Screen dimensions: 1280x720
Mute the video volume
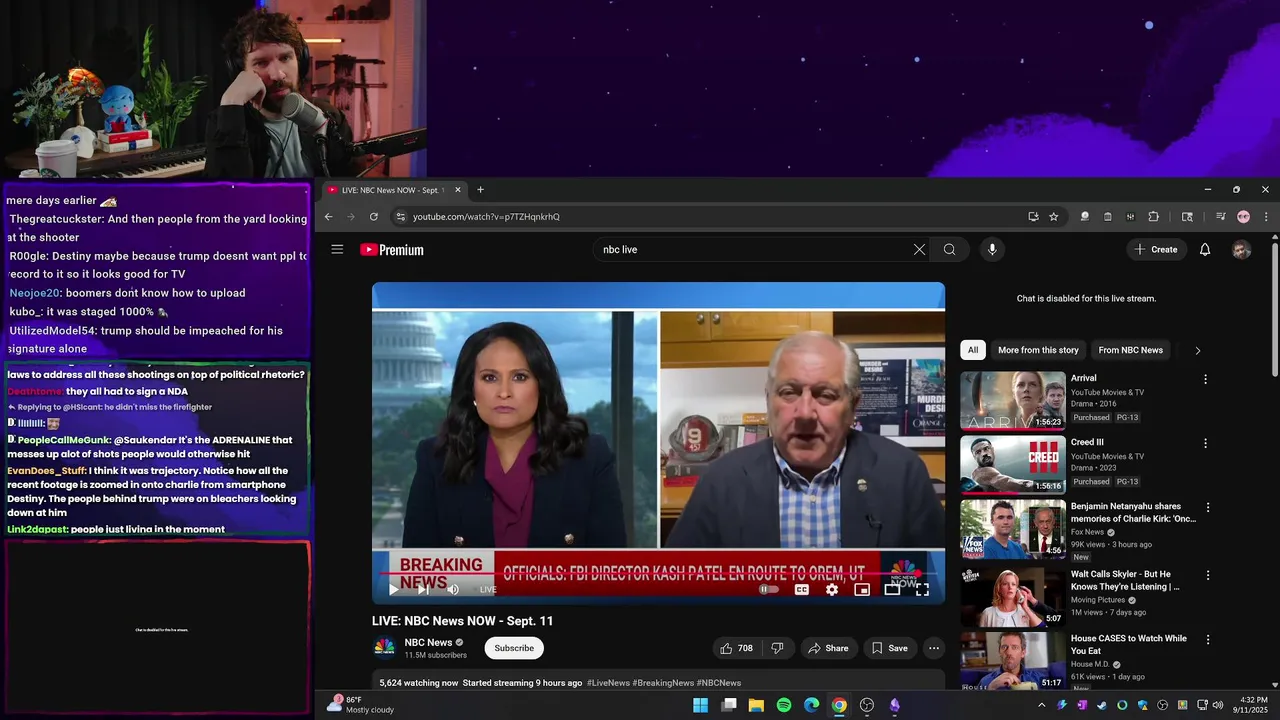click(452, 589)
